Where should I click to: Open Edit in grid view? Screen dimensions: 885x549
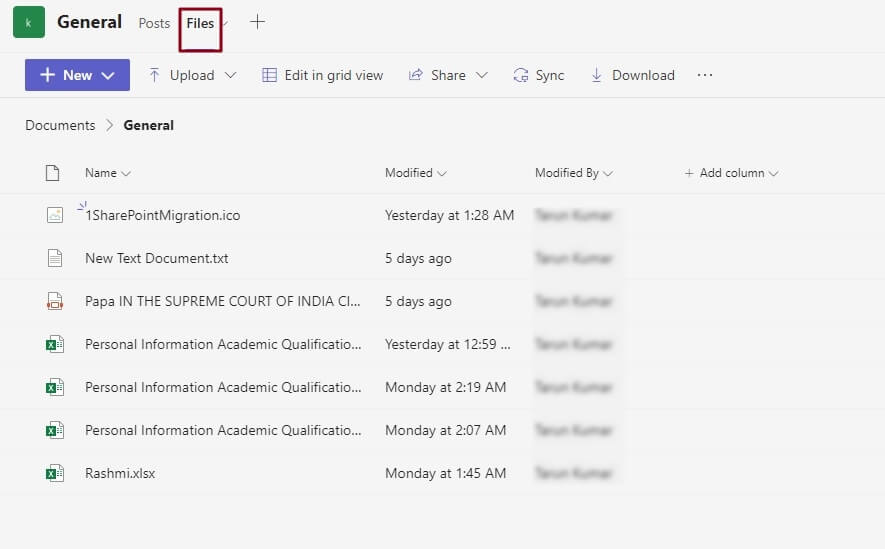coord(334,75)
